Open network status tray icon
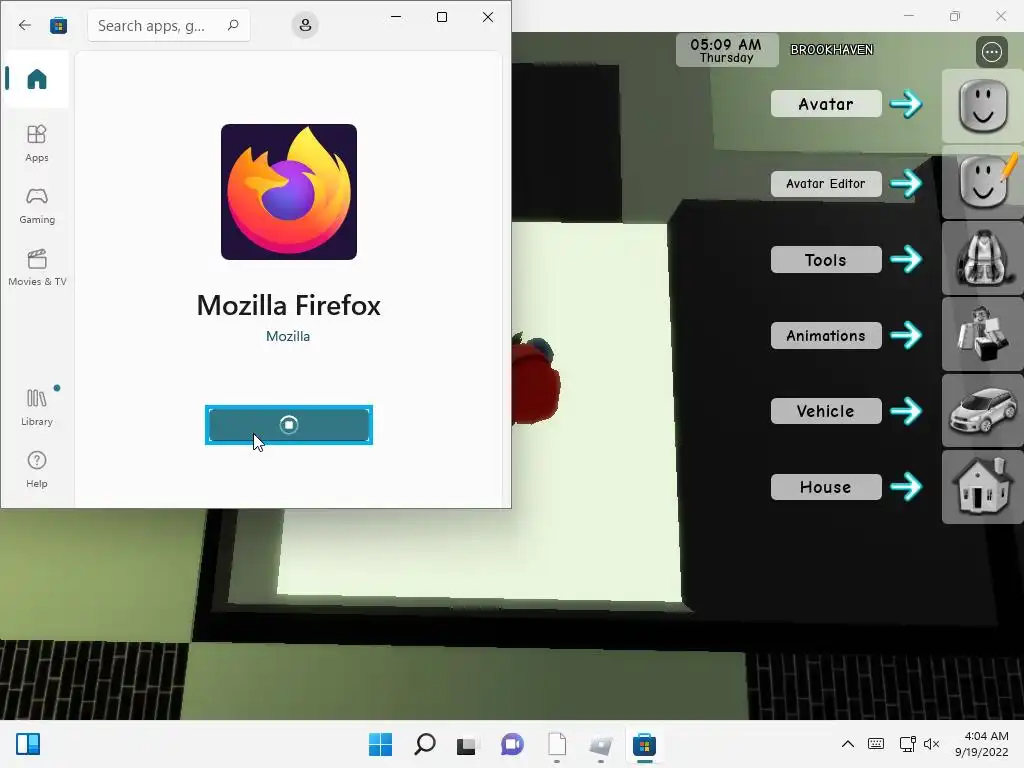 pos(907,744)
